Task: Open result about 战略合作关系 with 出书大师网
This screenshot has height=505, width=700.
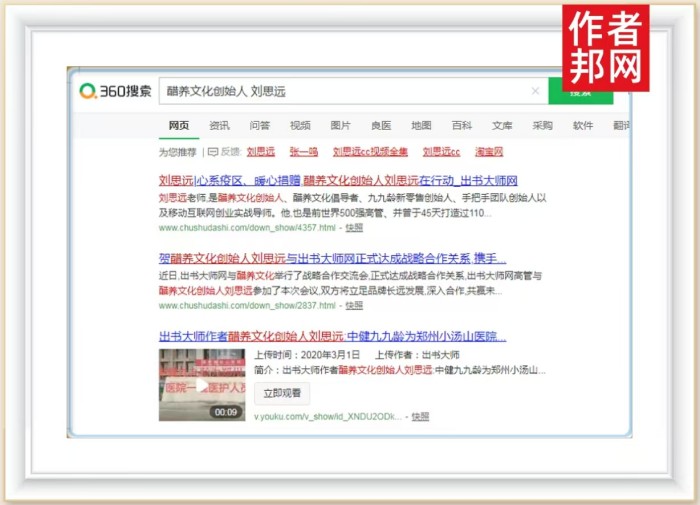Action: click(332, 258)
